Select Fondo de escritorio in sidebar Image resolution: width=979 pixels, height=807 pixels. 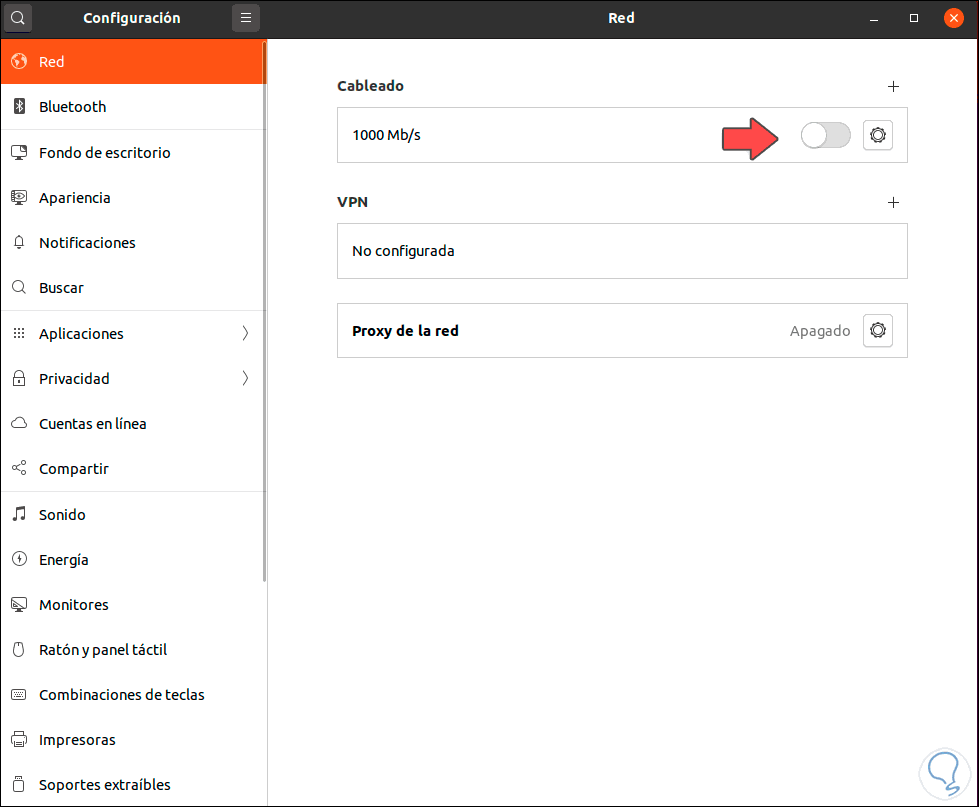coord(104,153)
